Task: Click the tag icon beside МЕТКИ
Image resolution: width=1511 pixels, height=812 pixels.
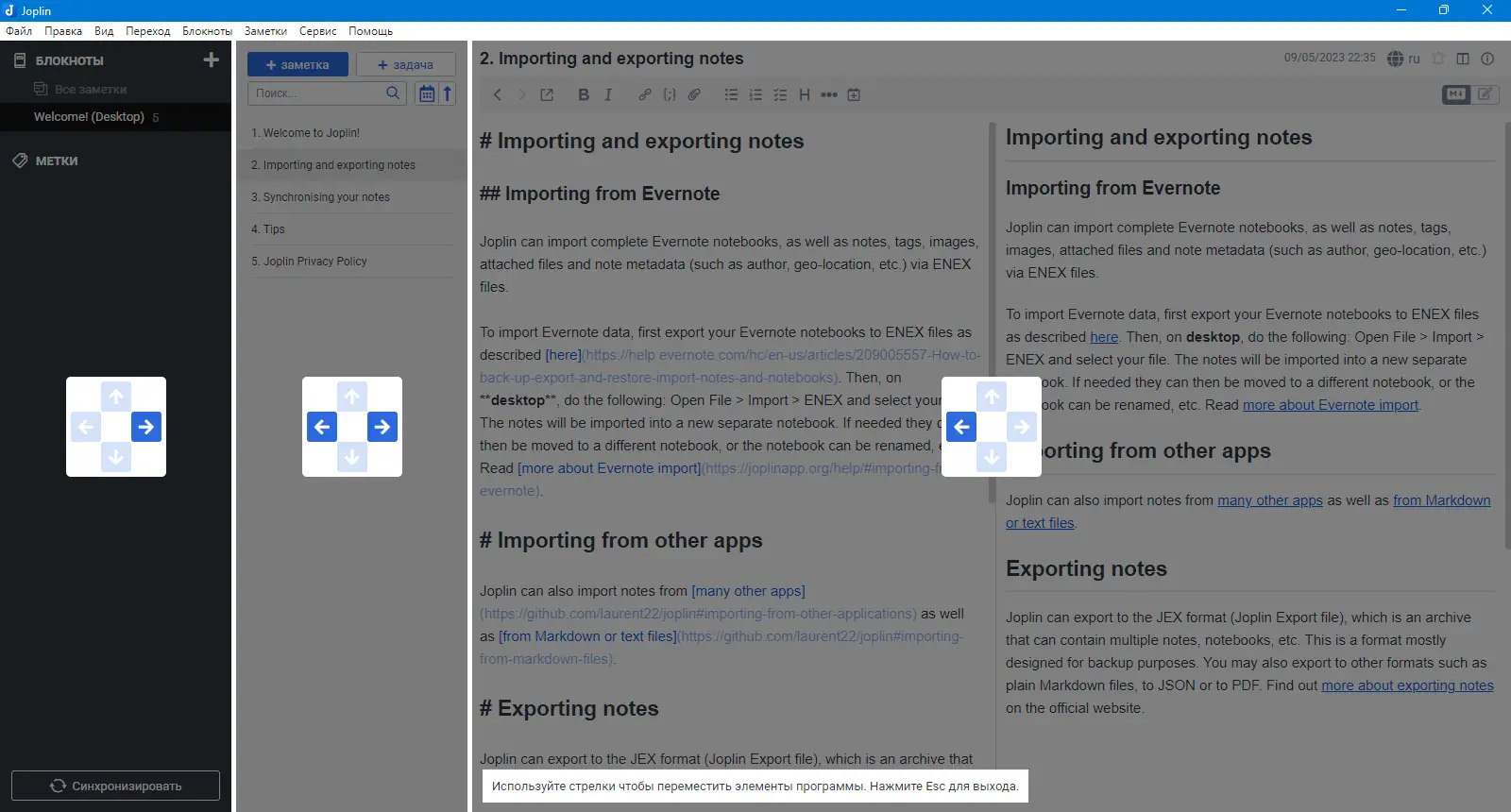Action: tap(20, 161)
